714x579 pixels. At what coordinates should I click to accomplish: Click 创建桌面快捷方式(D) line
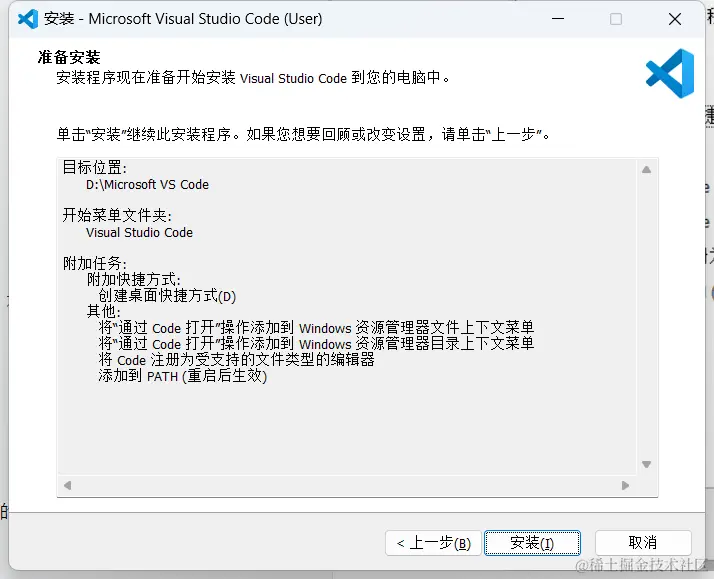167,296
